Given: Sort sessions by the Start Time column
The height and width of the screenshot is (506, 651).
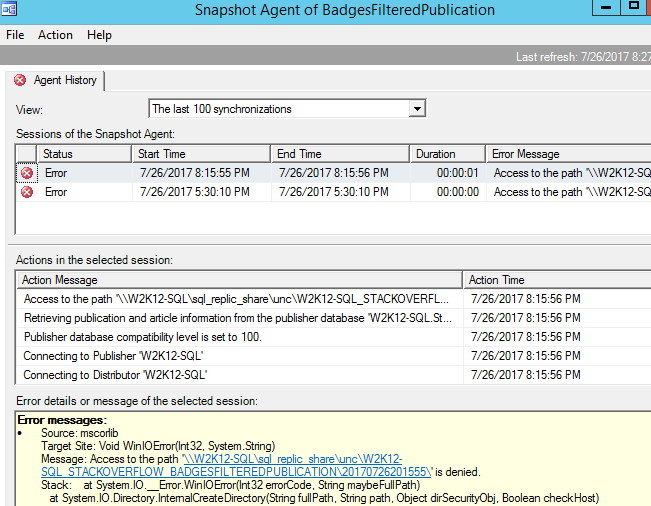Looking at the screenshot, I should [x=200, y=154].
